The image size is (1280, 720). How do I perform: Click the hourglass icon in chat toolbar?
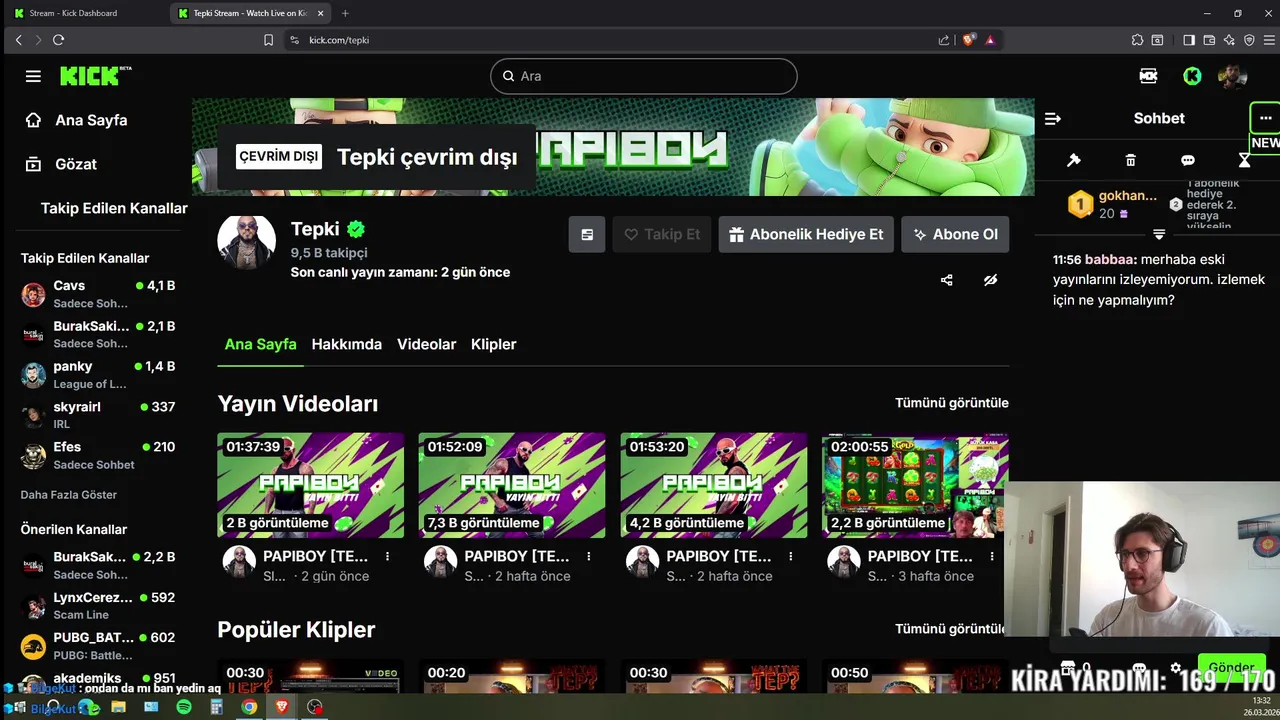click(x=1244, y=160)
